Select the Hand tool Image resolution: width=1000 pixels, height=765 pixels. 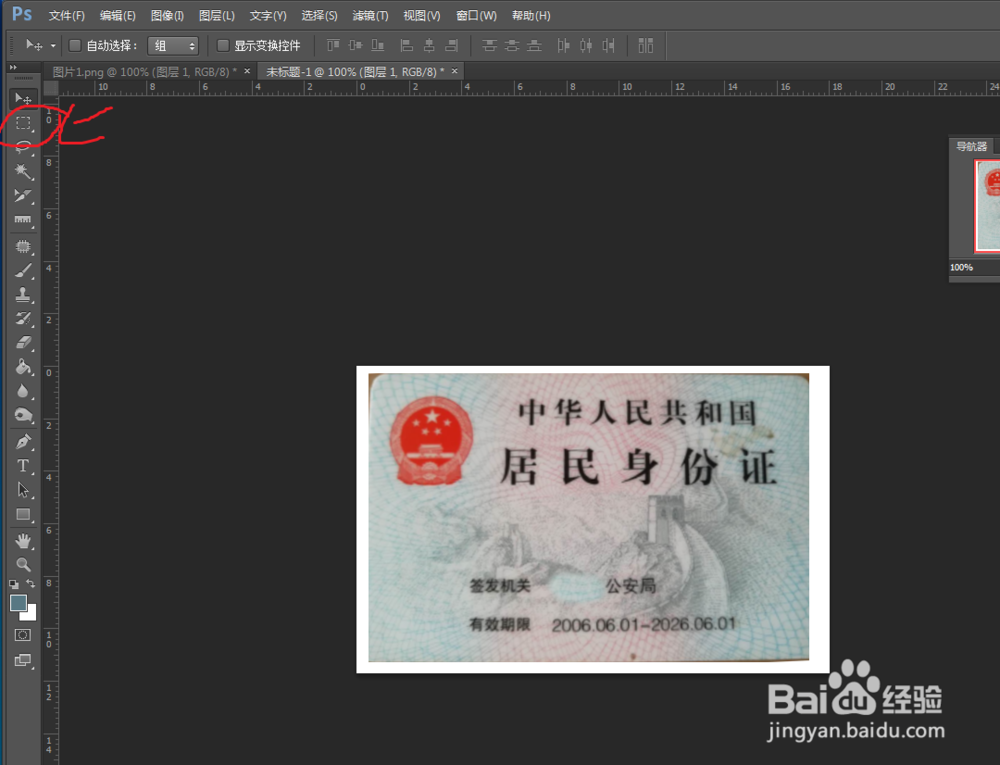23,540
